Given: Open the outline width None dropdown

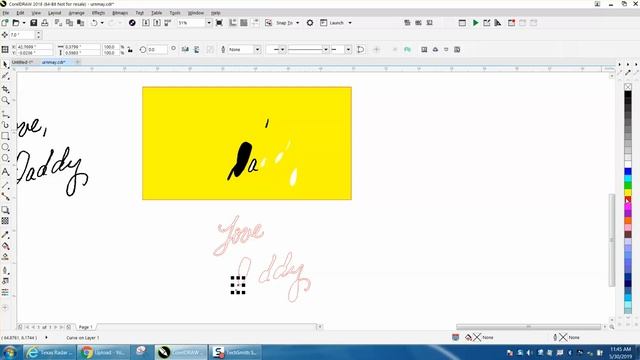Looking at the screenshot, I should [x=257, y=49].
